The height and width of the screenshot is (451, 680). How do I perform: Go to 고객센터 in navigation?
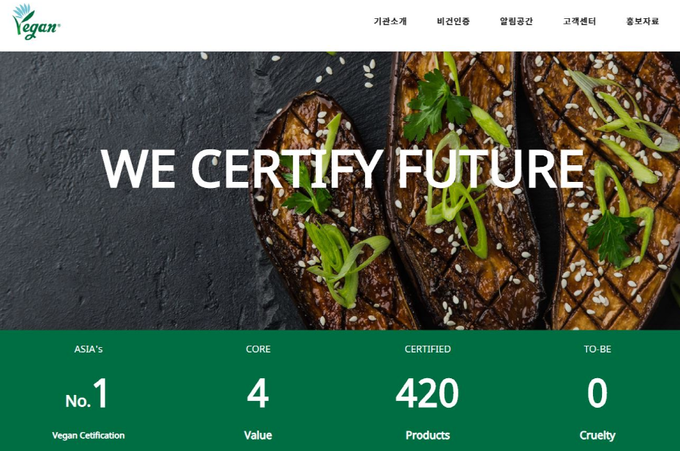[579, 21]
